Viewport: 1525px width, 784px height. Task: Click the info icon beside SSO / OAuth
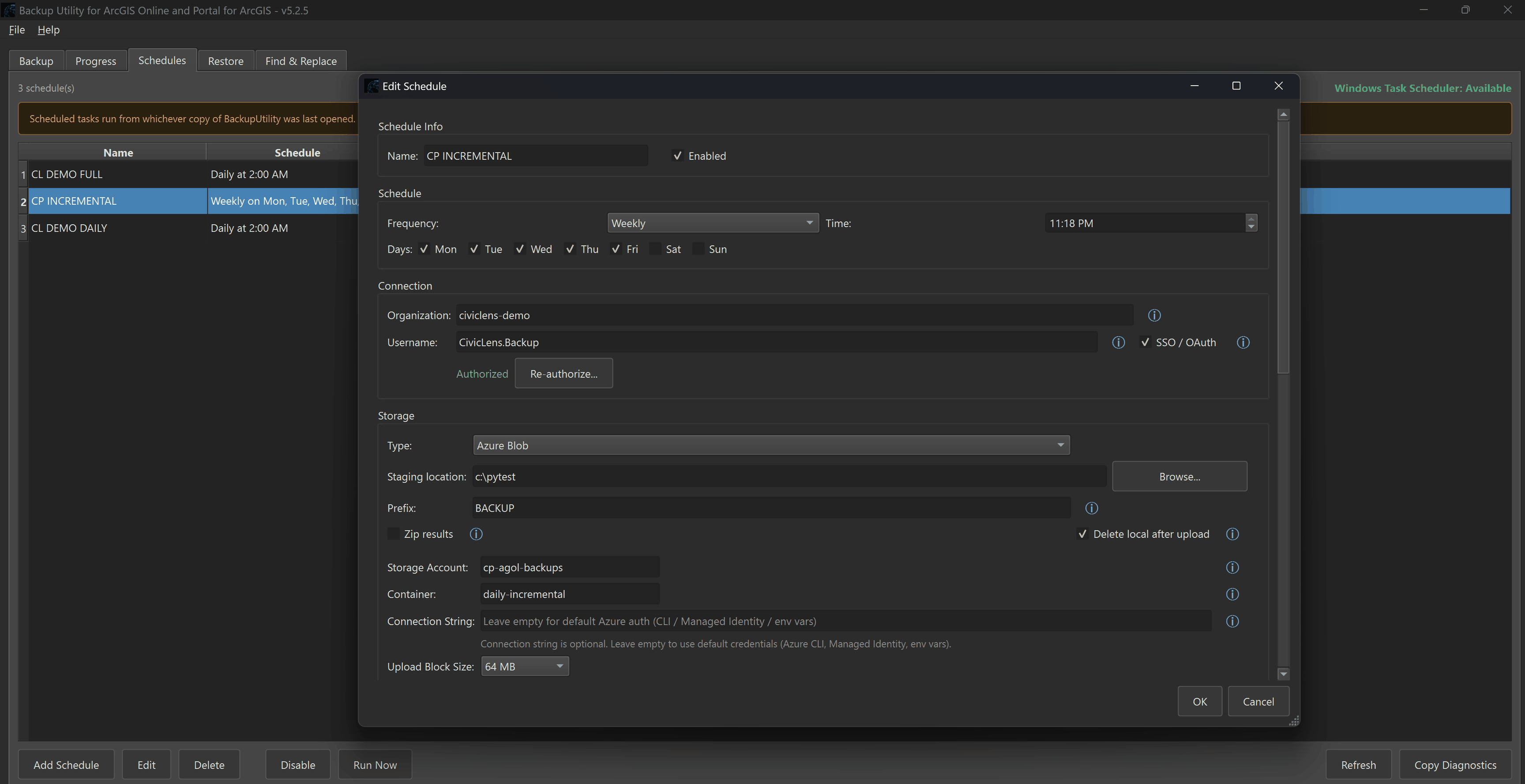(x=1243, y=343)
